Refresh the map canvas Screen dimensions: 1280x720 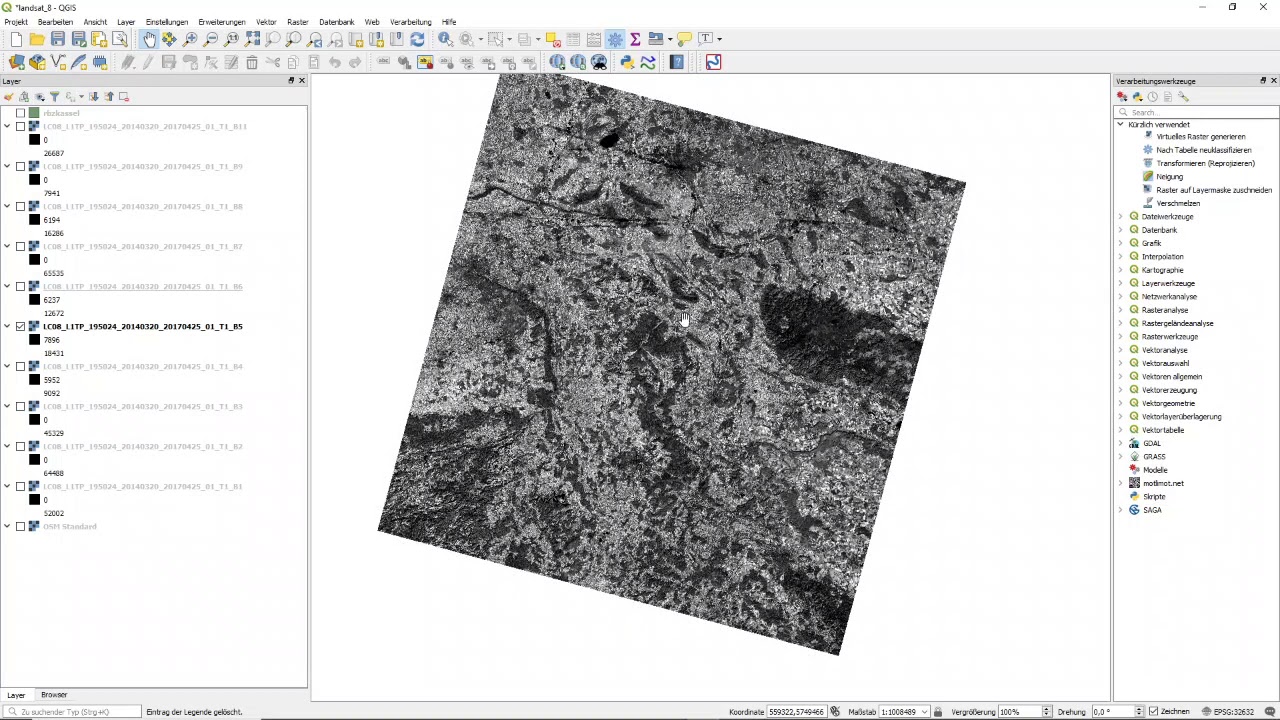[x=417, y=39]
